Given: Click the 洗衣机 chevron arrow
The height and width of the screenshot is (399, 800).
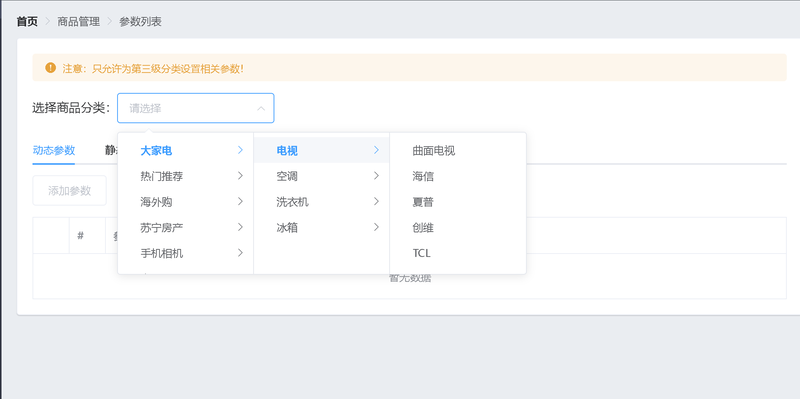Looking at the screenshot, I should coord(376,202).
